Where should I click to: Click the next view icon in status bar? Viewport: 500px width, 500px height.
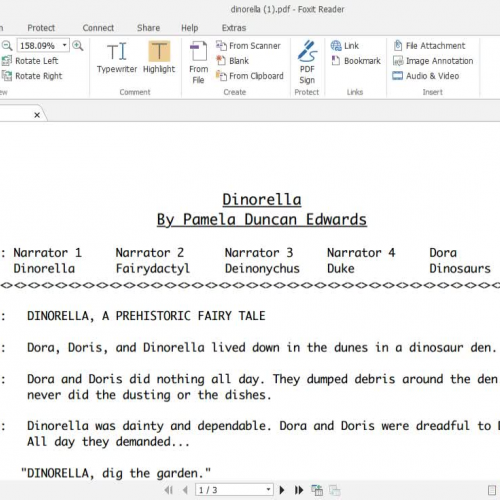(x=334, y=490)
